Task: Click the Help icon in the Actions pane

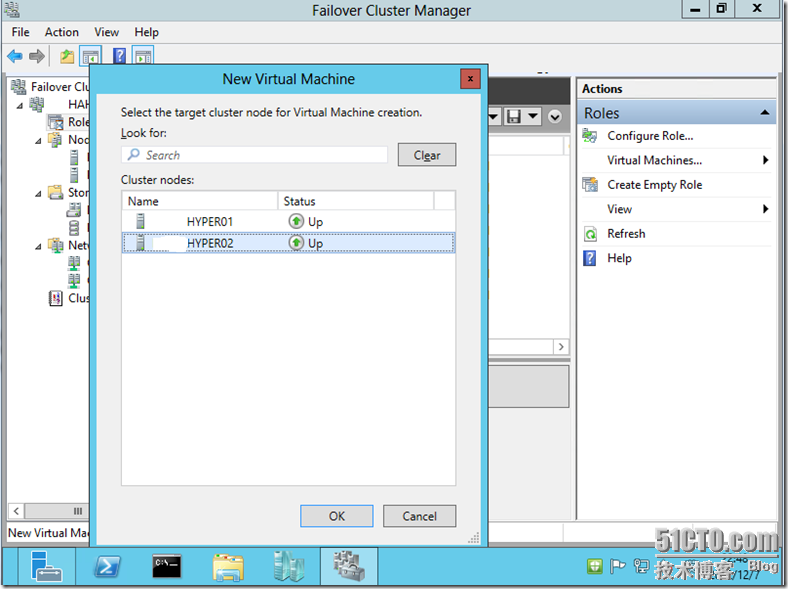Action: click(x=589, y=258)
